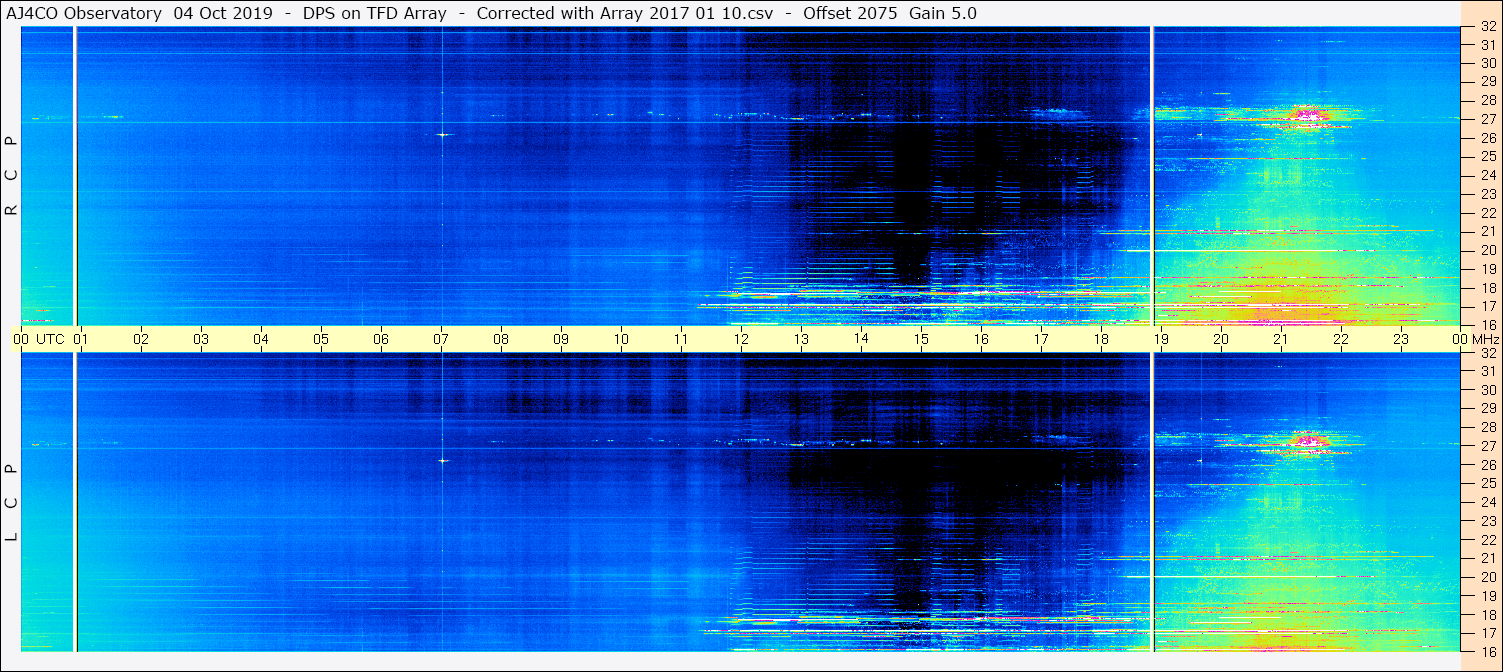Click the LCP panel side label
This screenshot has width=1503, height=672.
click(x=12, y=502)
